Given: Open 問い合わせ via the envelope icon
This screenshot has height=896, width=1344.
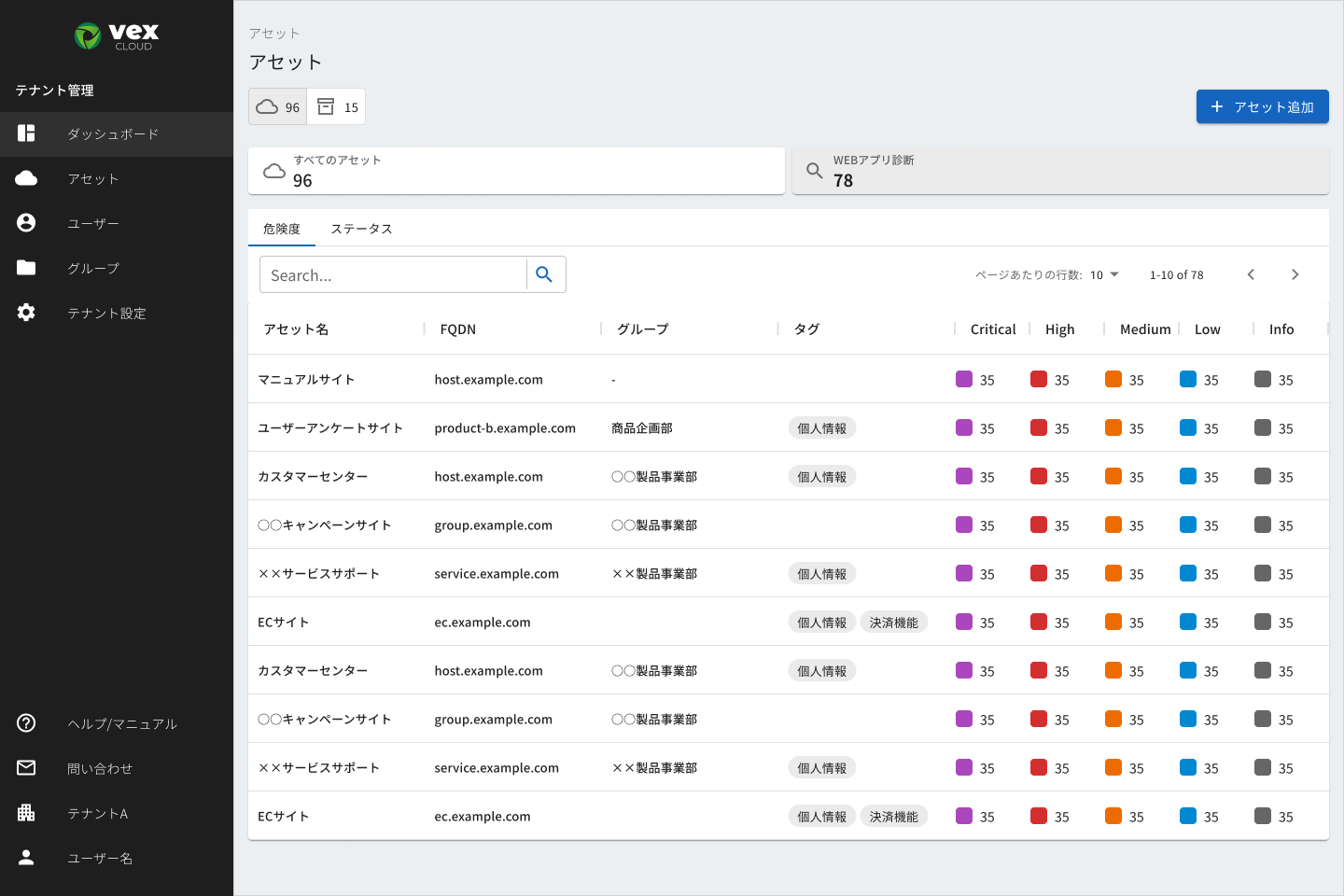Looking at the screenshot, I should (x=26, y=768).
